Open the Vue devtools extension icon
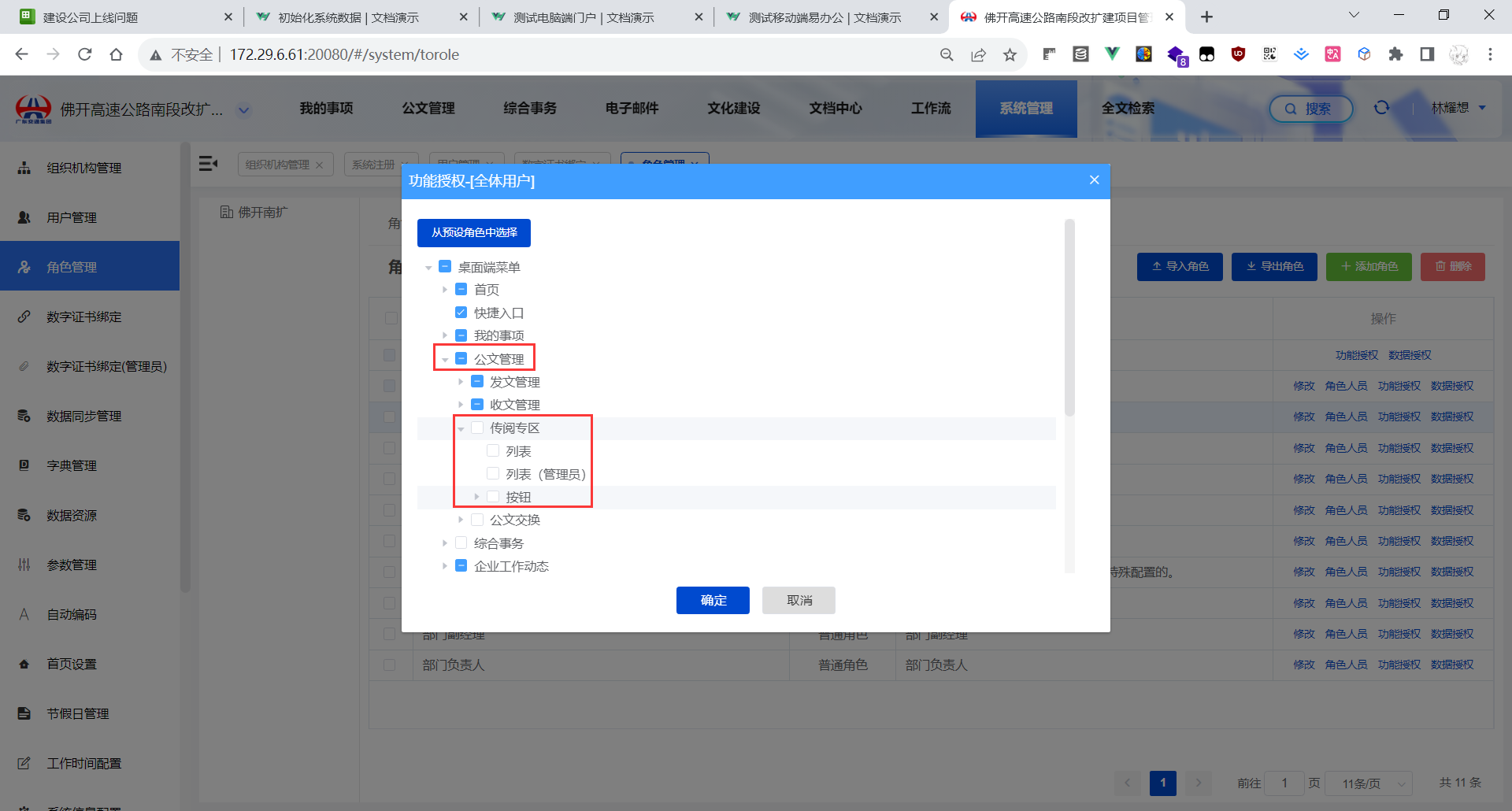 point(1112,54)
